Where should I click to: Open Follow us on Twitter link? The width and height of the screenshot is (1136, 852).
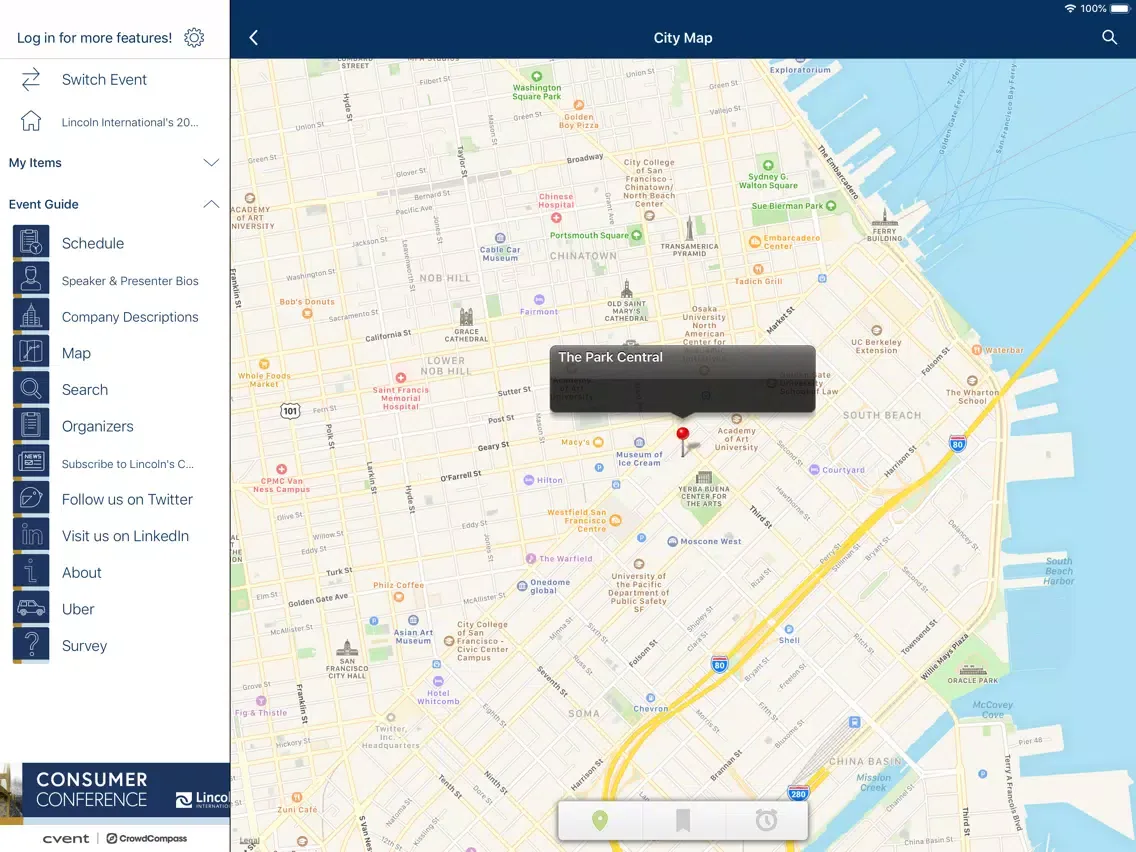click(x=127, y=499)
